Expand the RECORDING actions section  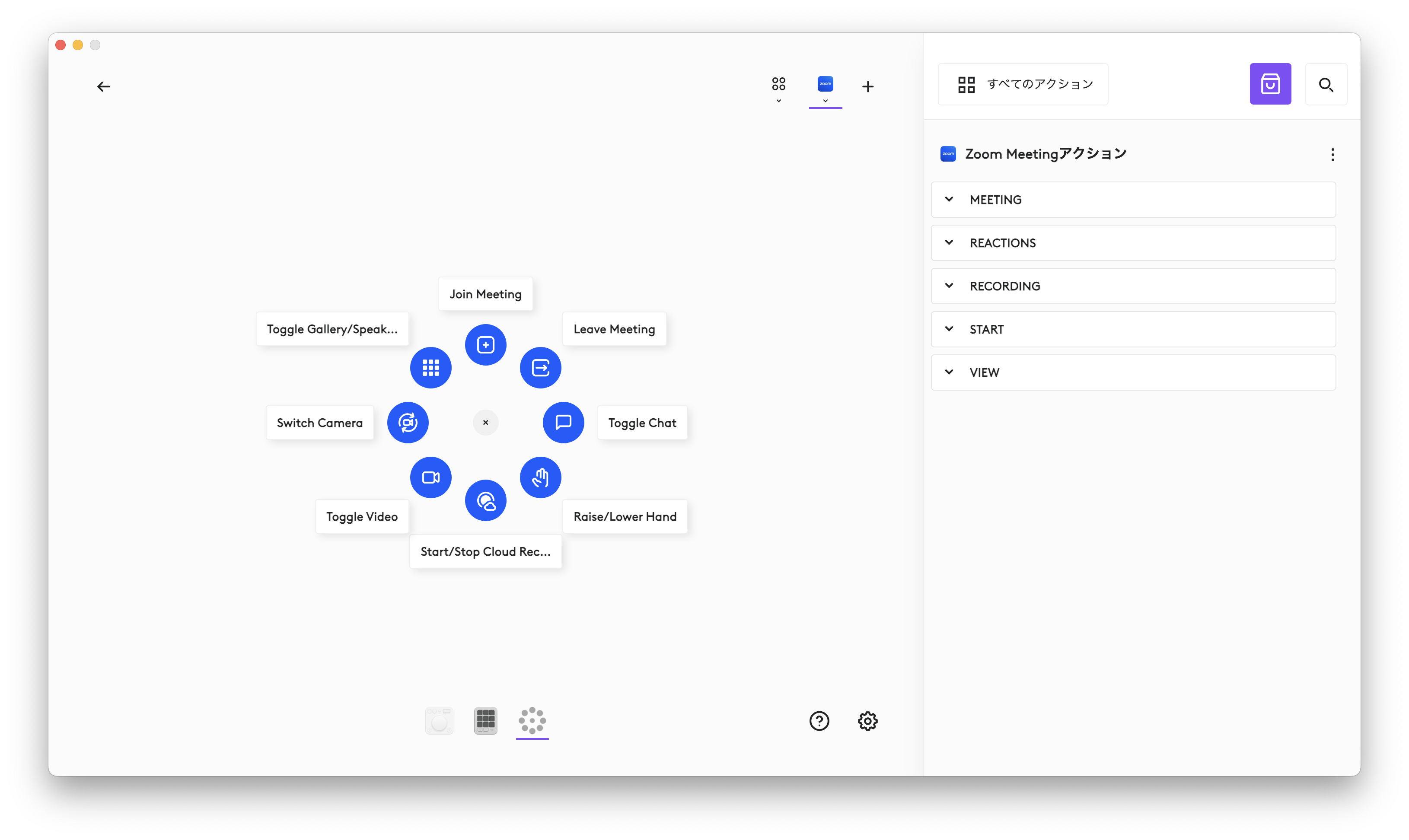point(1133,286)
